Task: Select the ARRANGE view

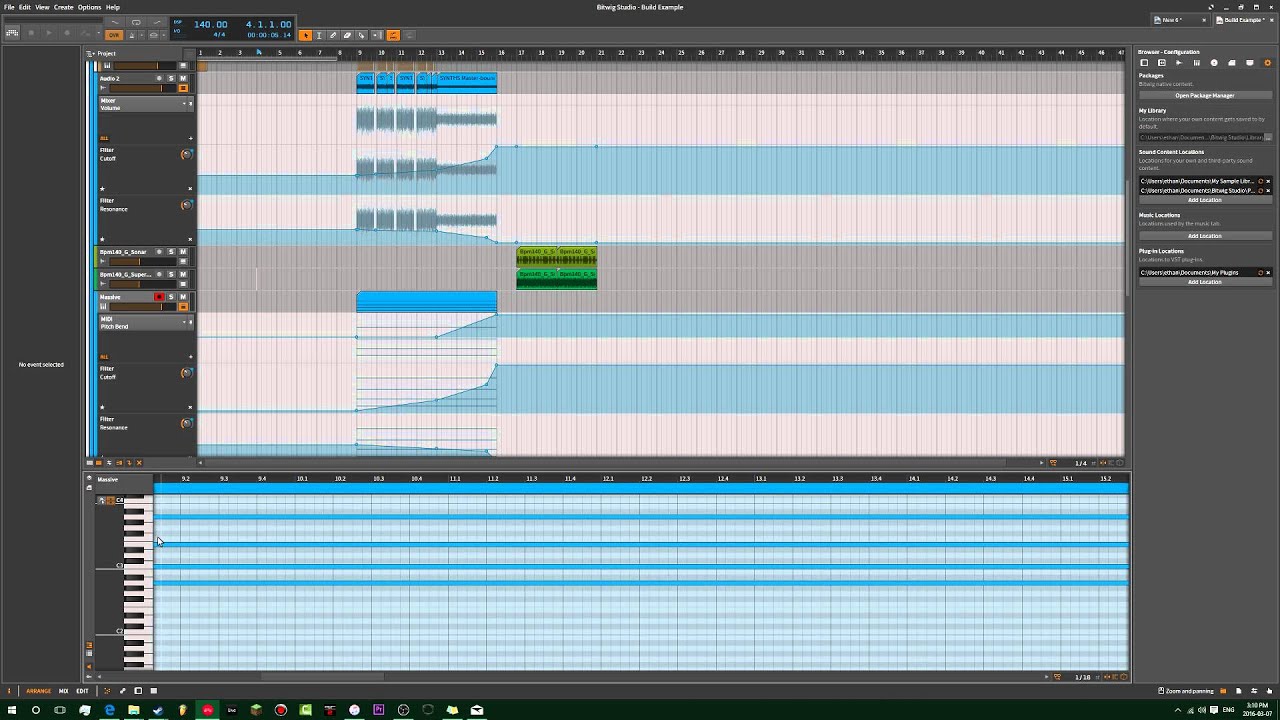Action: click(38, 691)
